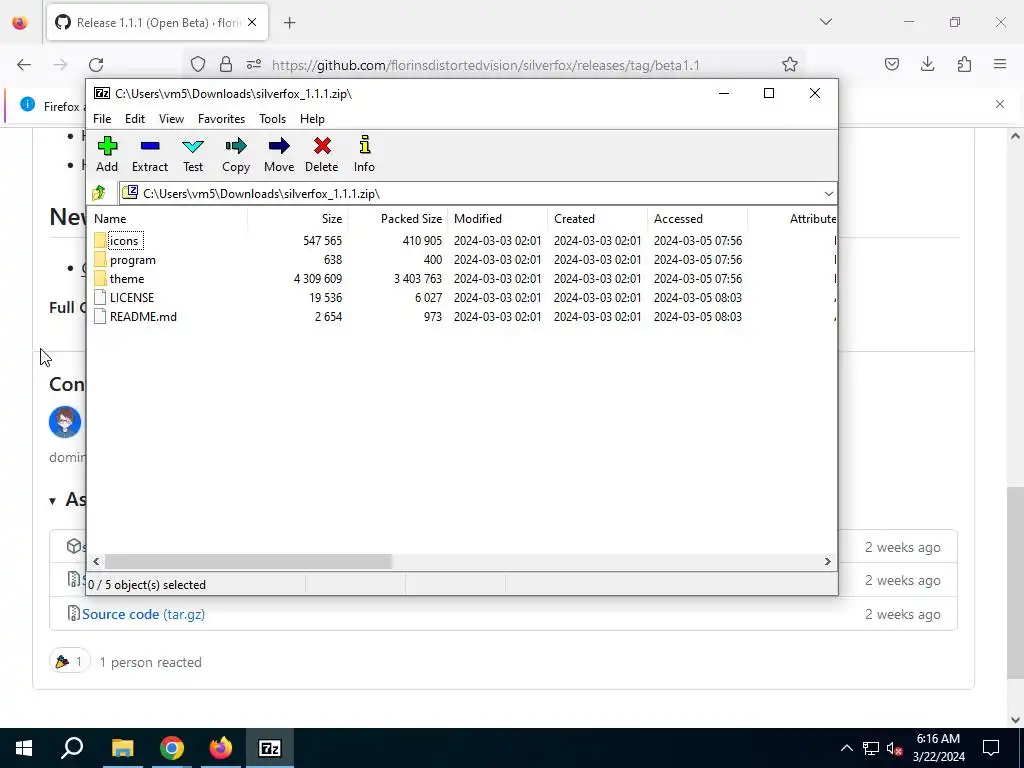This screenshot has height=768, width=1024.
Task: Sort by the Name column header
Action: coord(167,219)
